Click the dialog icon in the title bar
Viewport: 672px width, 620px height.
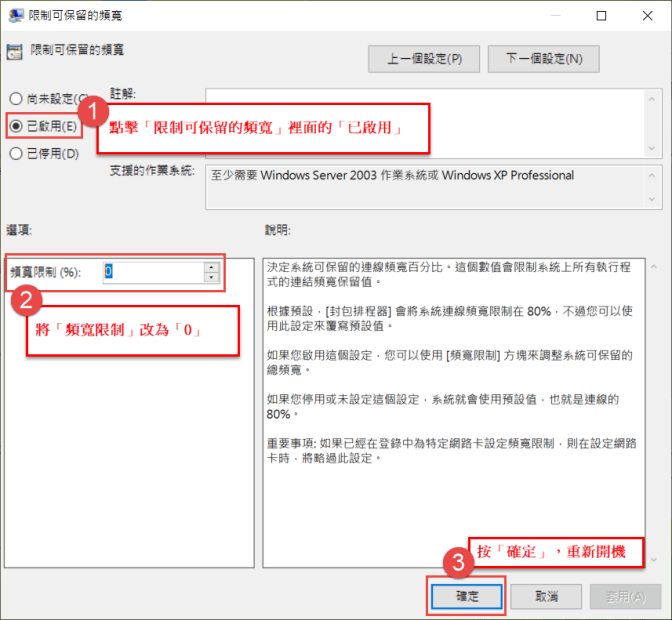[16, 16]
